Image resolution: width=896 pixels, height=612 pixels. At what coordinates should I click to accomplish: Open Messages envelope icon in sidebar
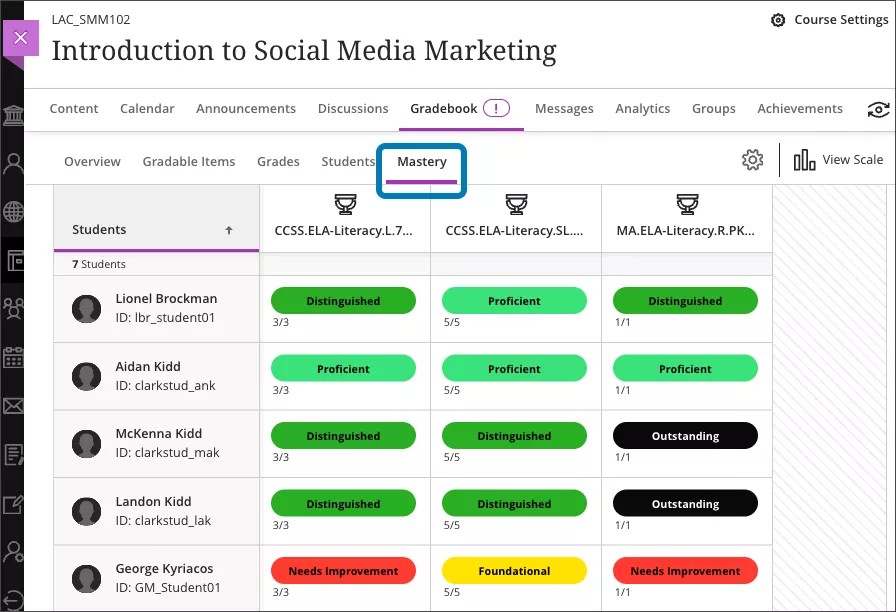(x=13, y=406)
